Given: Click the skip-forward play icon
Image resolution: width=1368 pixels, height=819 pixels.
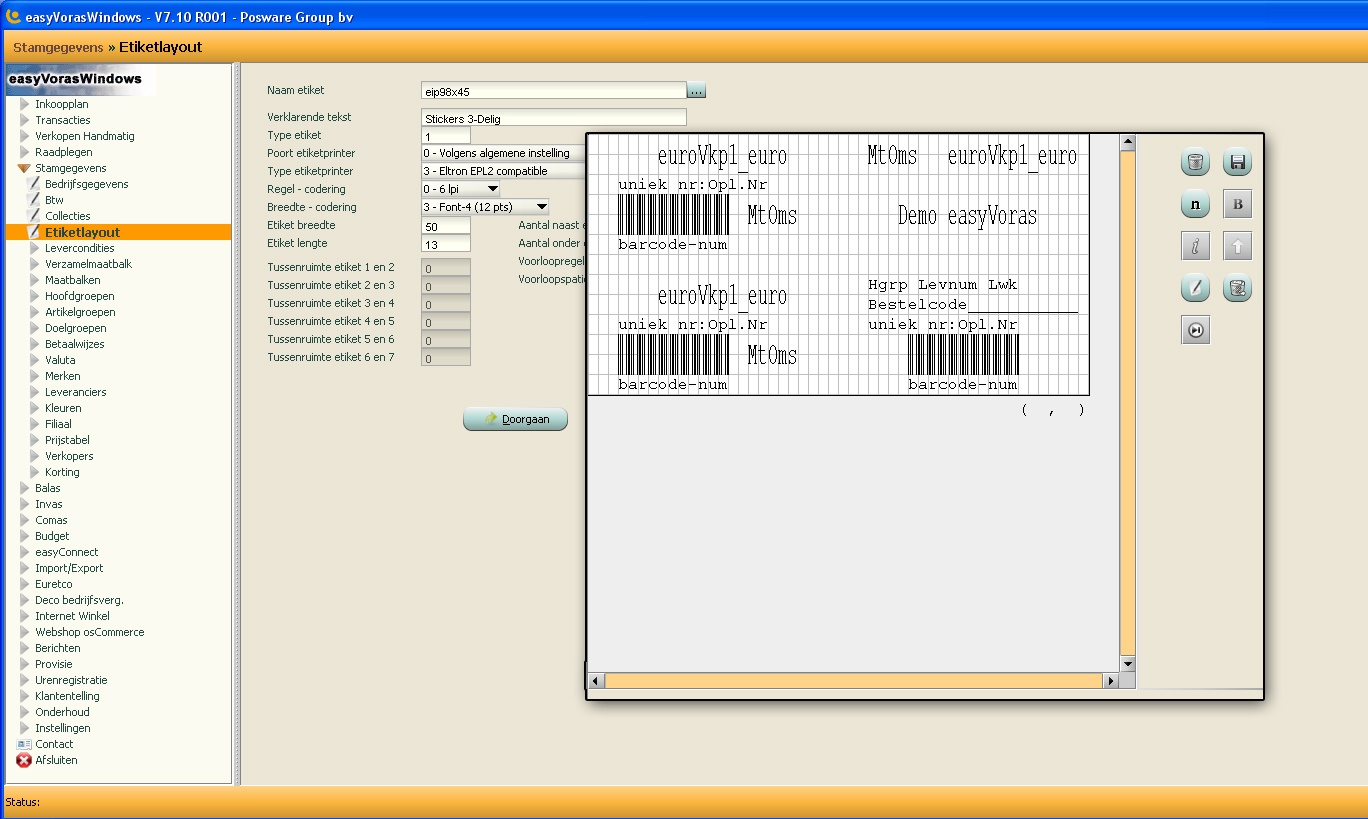Looking at the screenshot, I should (x=1195, y=331).
